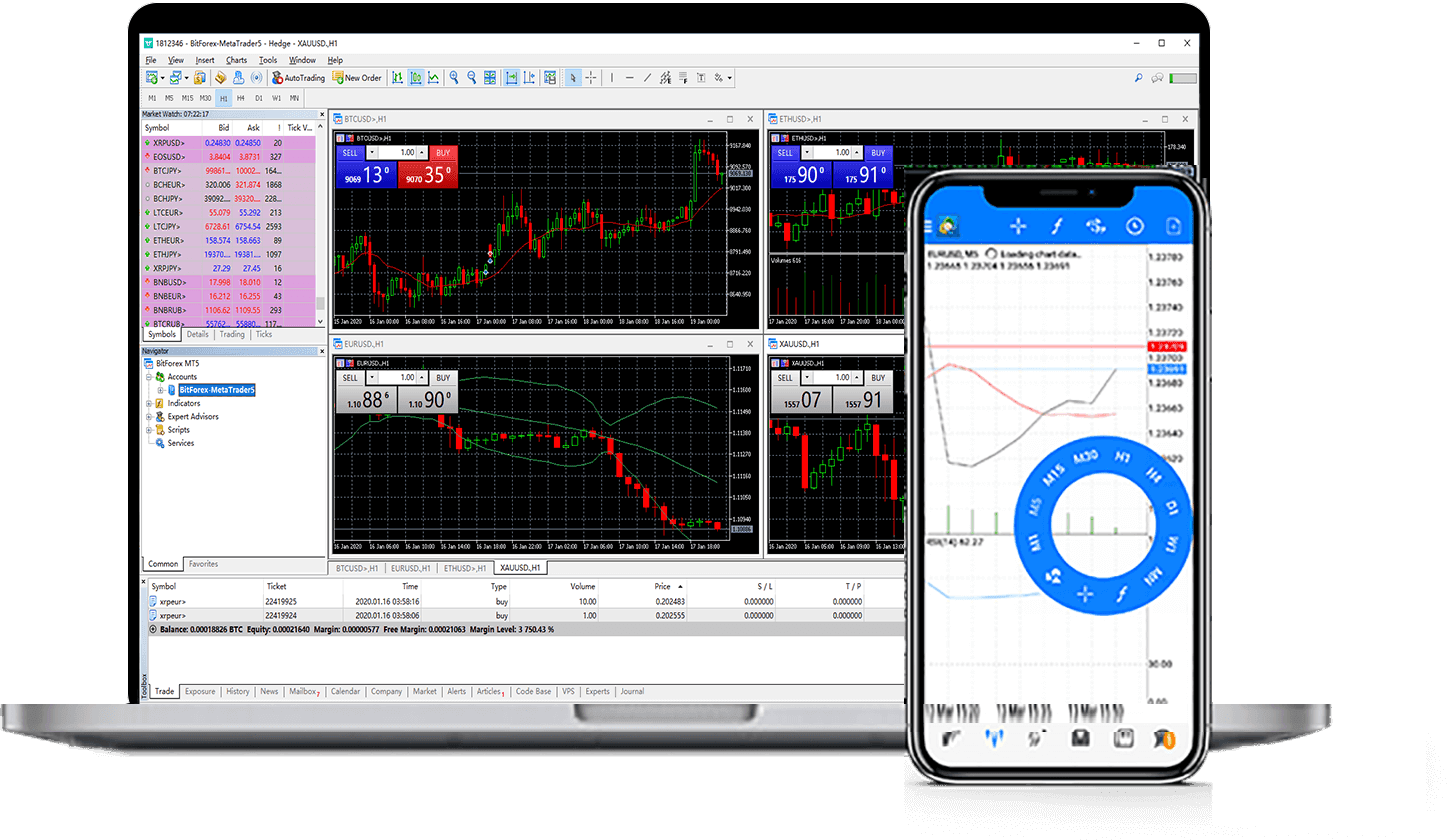This screenshot has height=840, width=1450.
Task: Click BUY on the XAUUSD chart
Action: (x=878, y=378)
